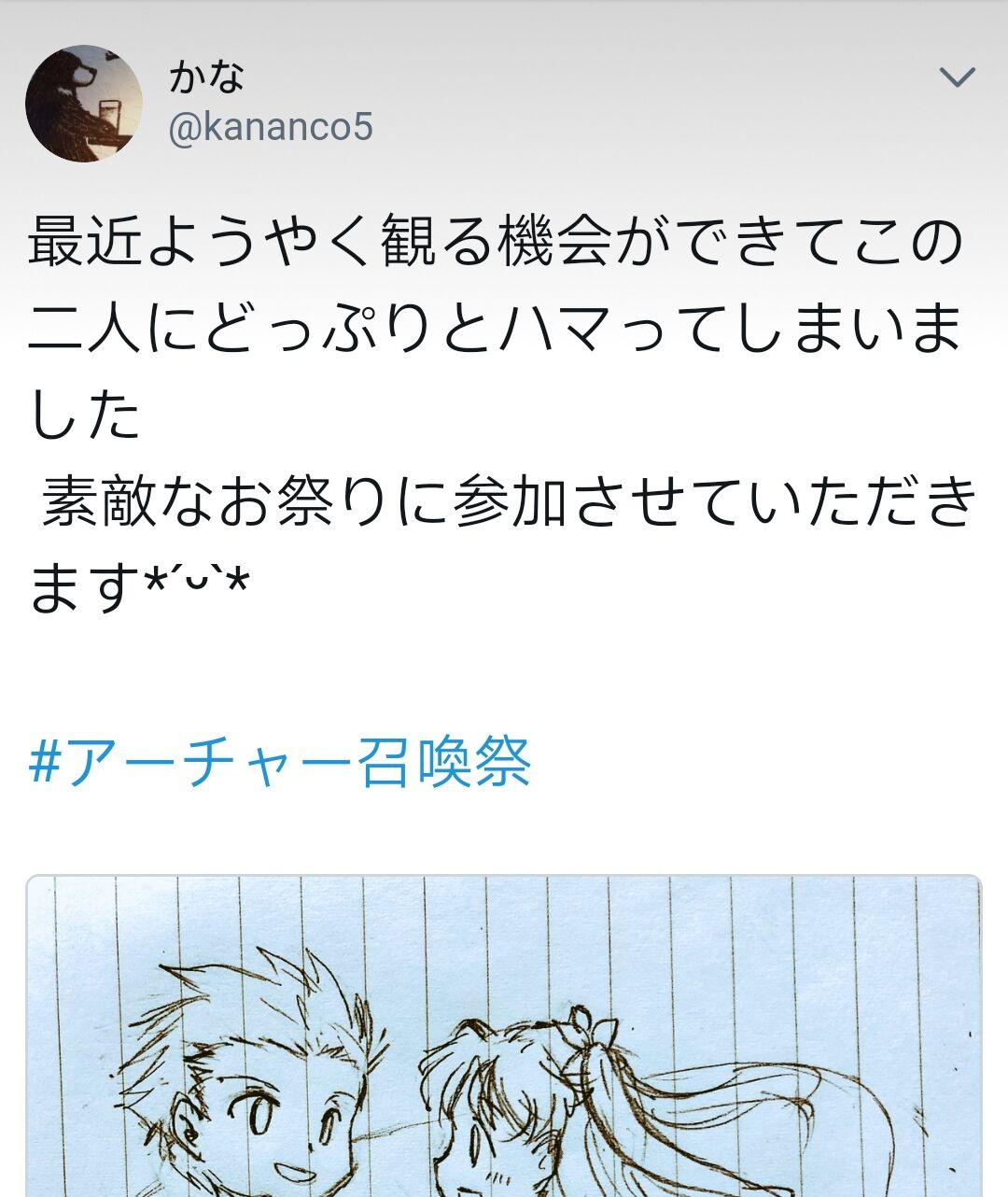Open the @kananco5 handle

click(271, 126)
